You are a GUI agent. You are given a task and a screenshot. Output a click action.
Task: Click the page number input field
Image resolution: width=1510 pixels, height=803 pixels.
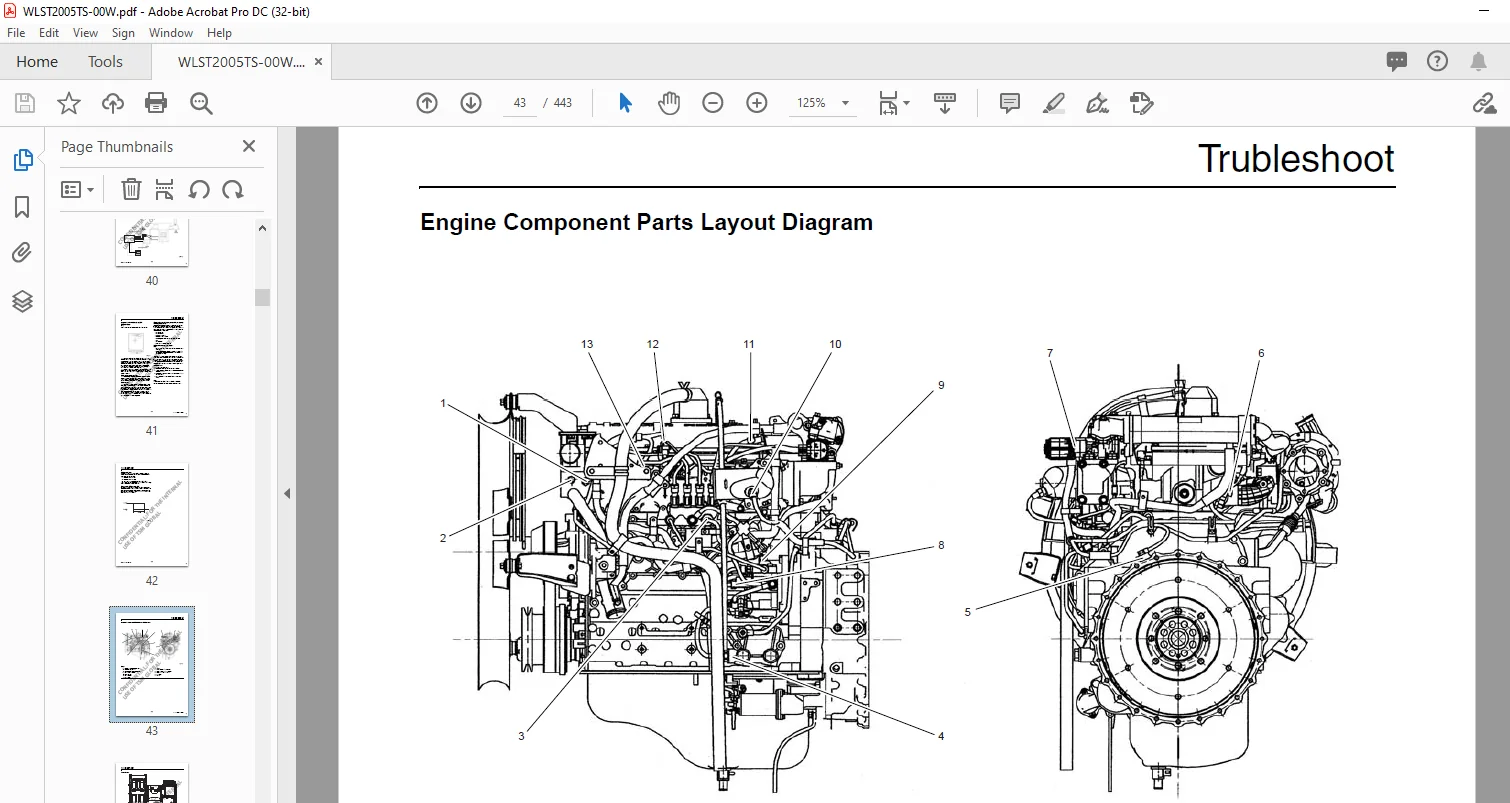[520, 103]
